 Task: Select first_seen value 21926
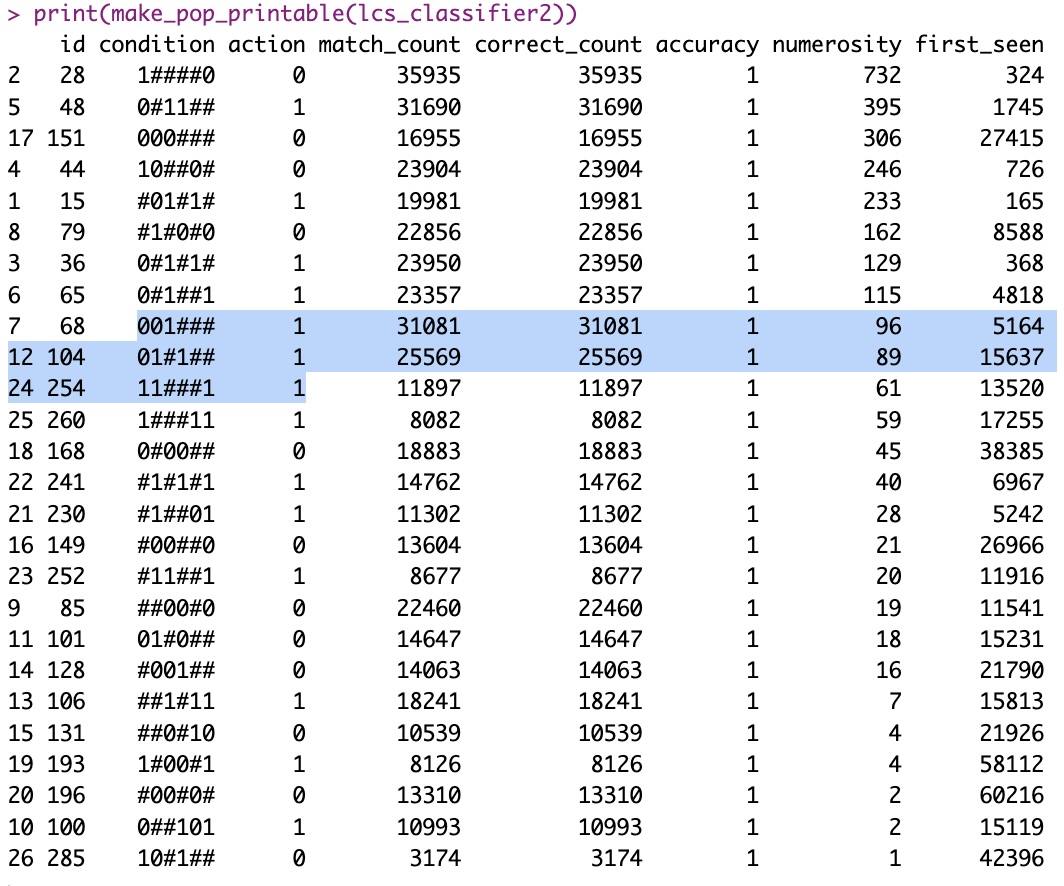pos(1011,733)
